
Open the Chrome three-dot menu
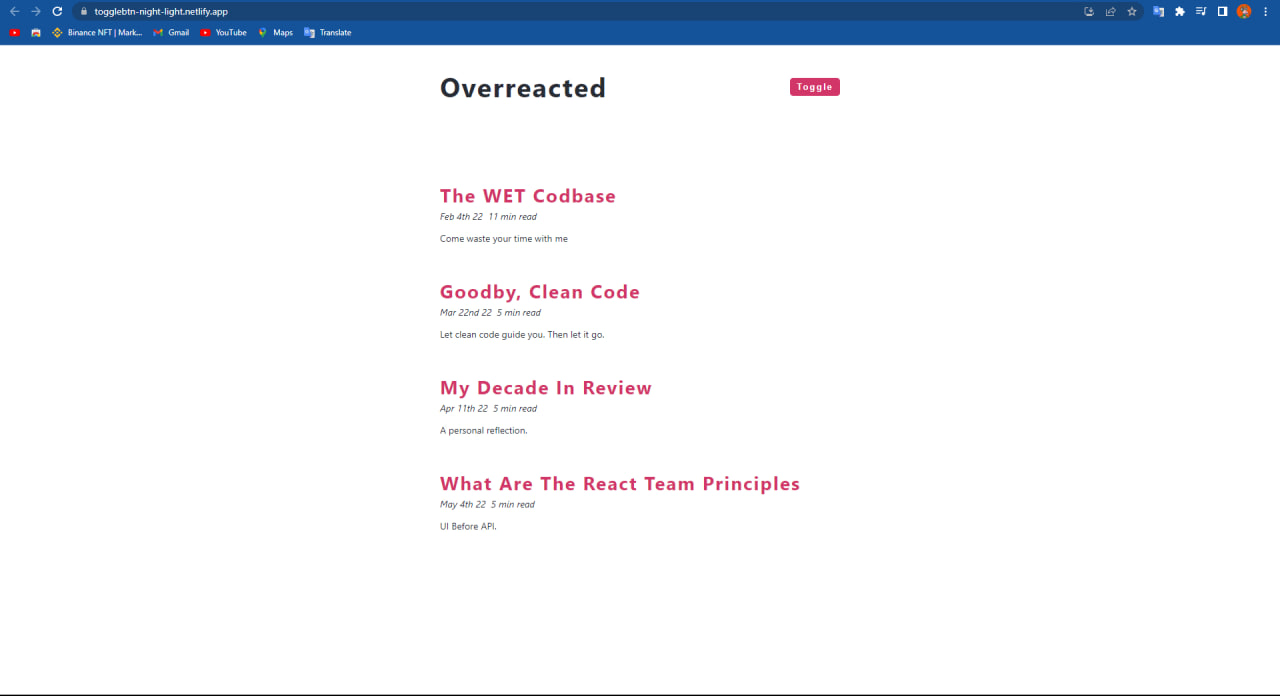click(1264, 11)
